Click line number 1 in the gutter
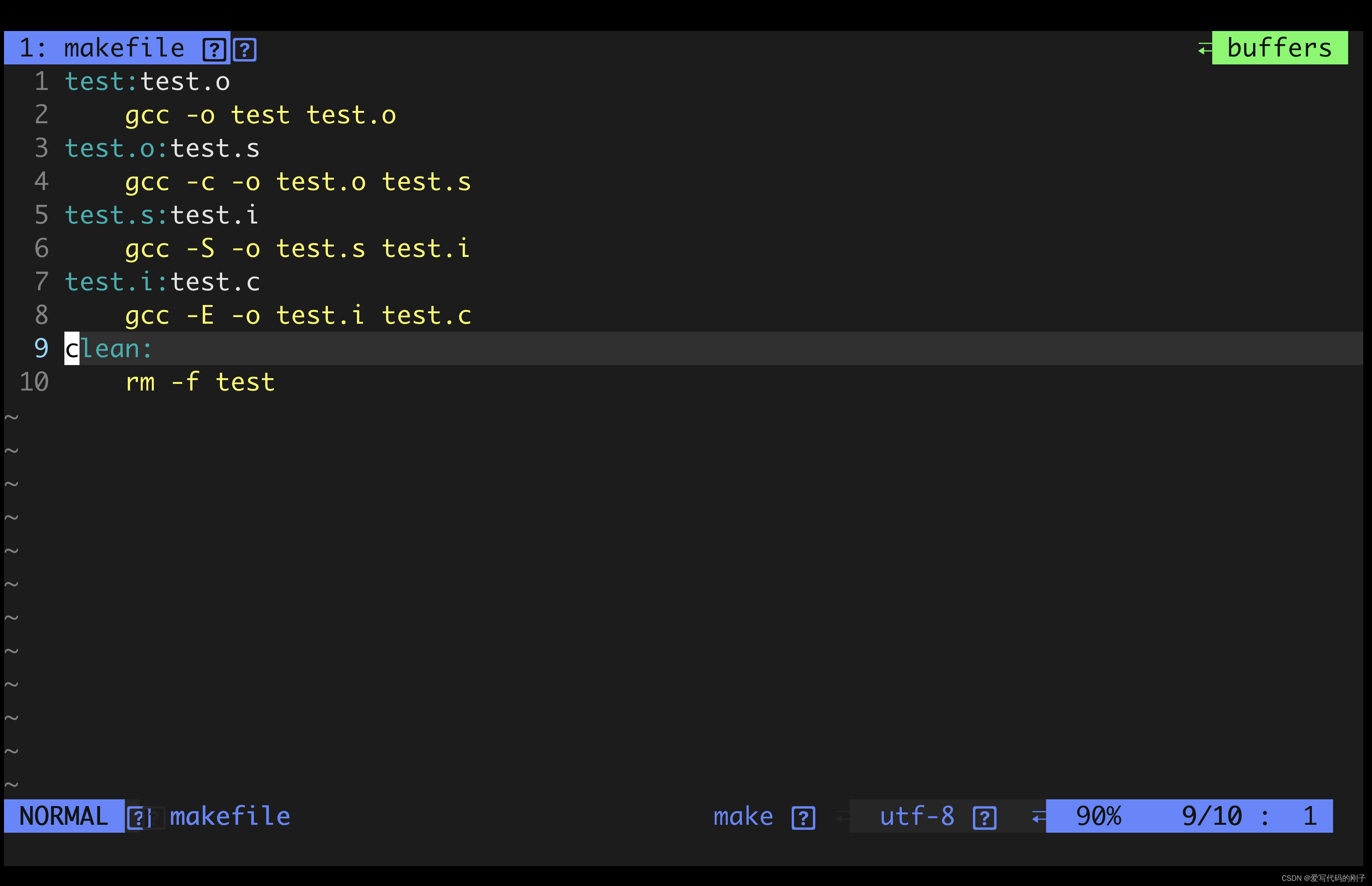Screen dimensions: 1372x886 (41, 81)
